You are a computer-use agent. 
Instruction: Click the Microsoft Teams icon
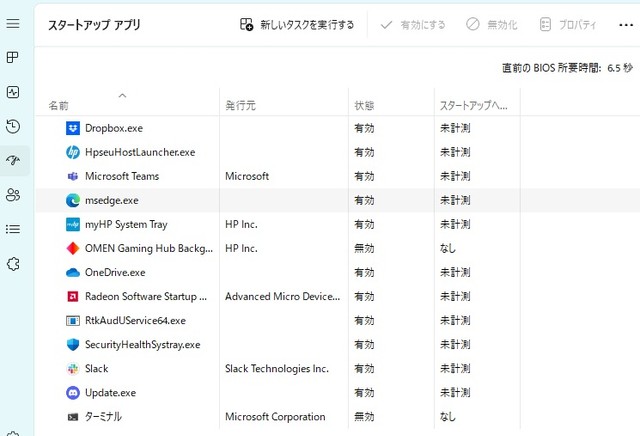click(x=73, y=176)
